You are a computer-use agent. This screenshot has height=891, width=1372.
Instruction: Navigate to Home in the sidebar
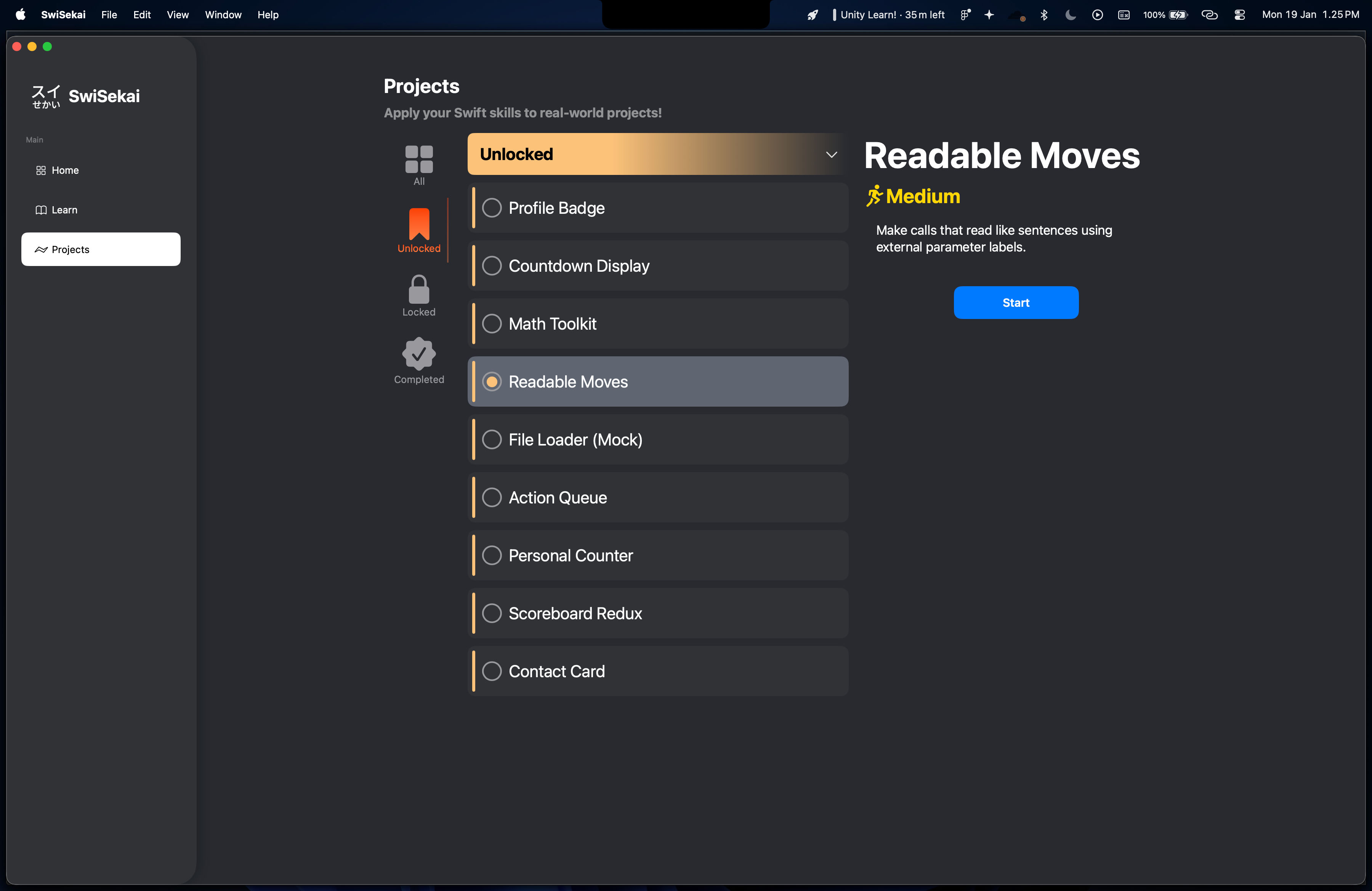(x=64, y=171)
